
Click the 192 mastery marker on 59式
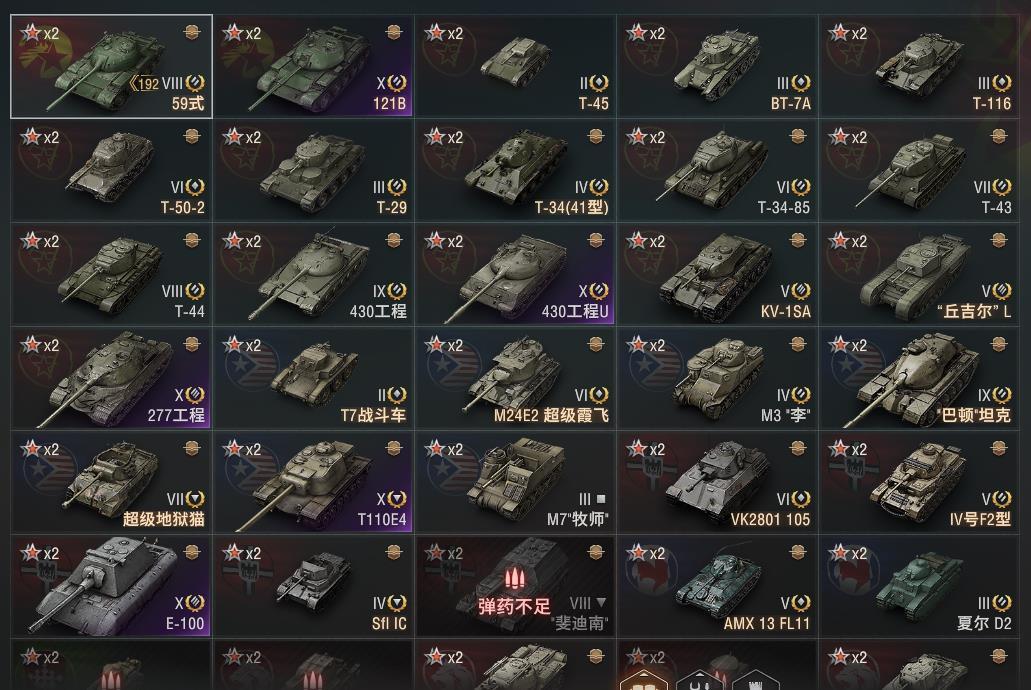[144, 84]
